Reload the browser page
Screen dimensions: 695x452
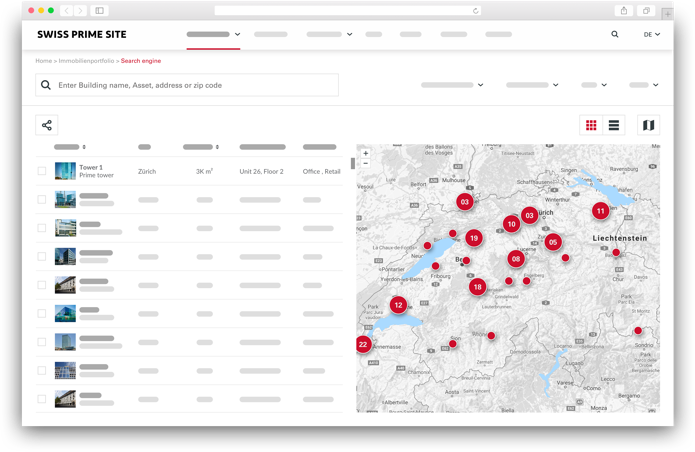click(476, 11)
